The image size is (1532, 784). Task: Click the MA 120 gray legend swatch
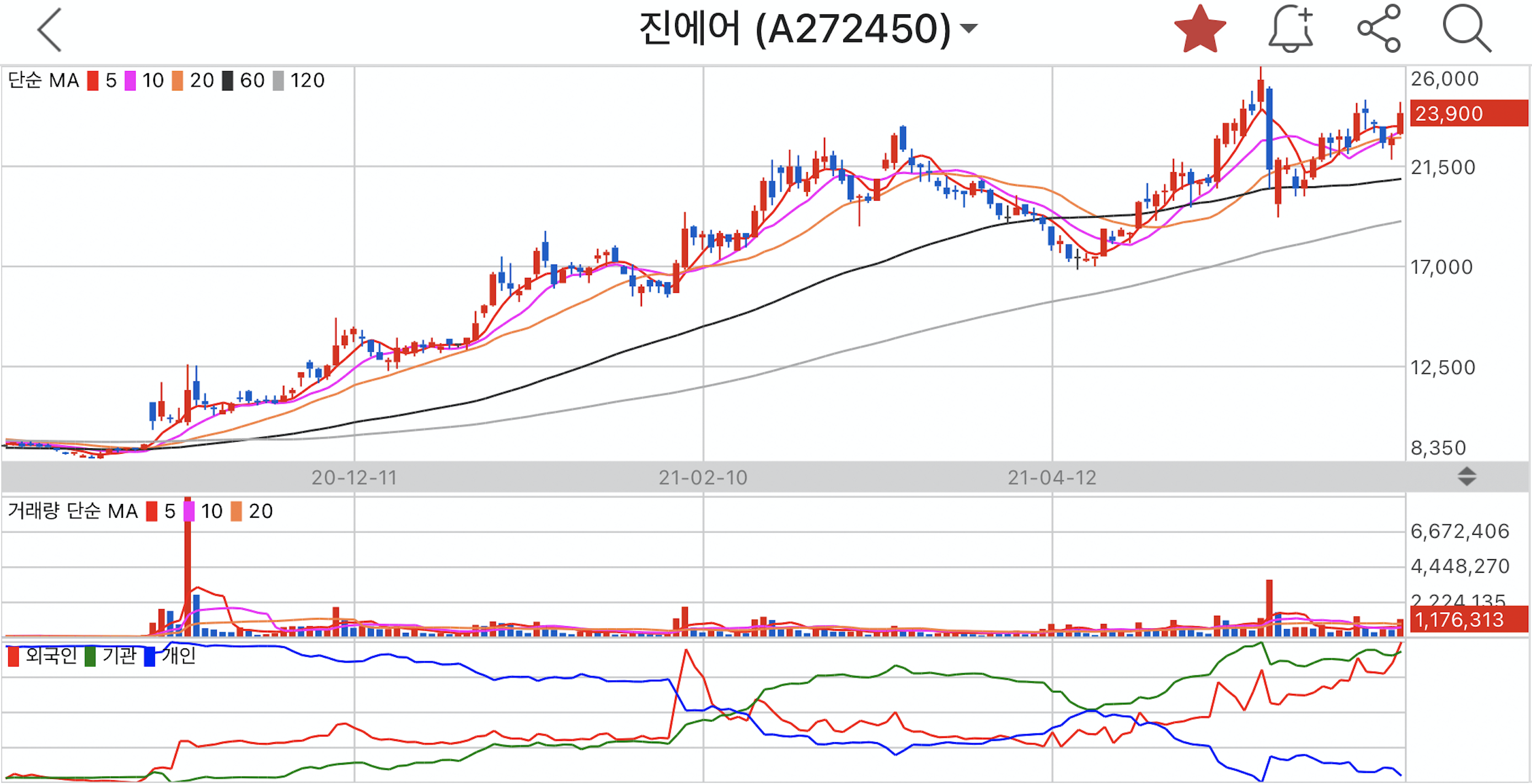coord(278,81)
